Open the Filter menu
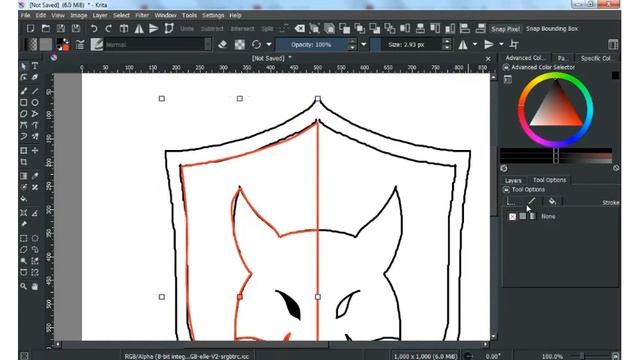The image size is (640, 360). tap(142, 16)
